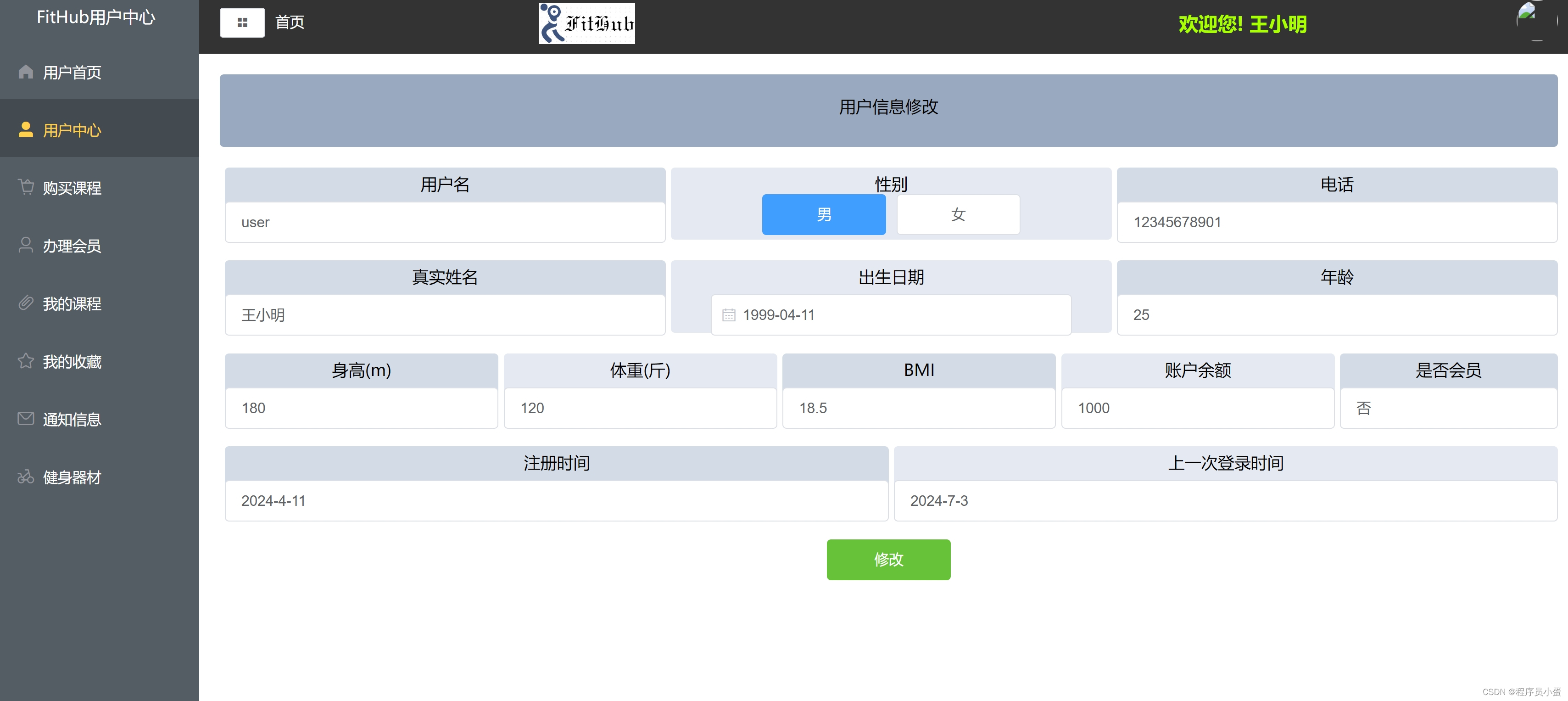Click the envelope icon for 通知信息
1568x701 pixels.
(26, 418)
